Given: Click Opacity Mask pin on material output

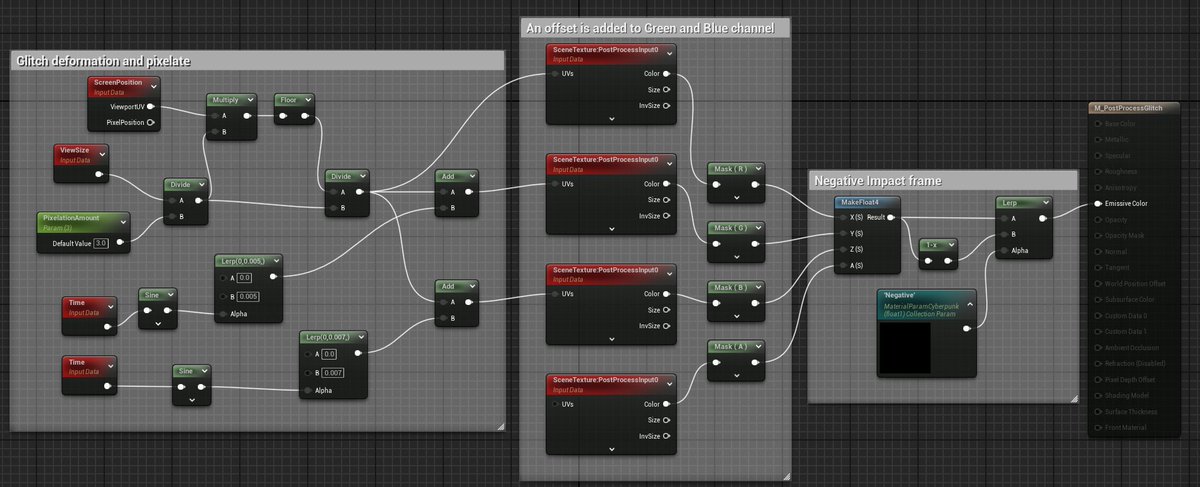Looking at the screenshot, I should [x=1098, y=235].
